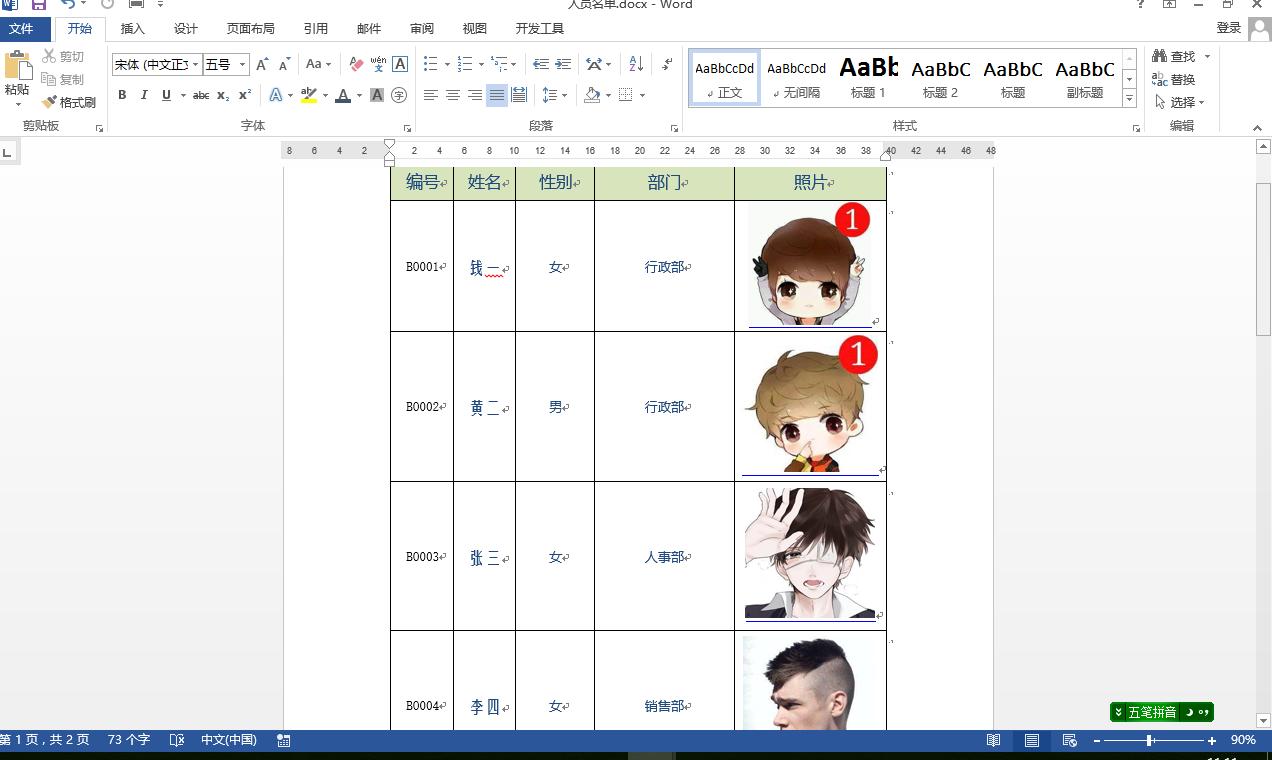Open the font size dropdown

click(x=242, y=65)
